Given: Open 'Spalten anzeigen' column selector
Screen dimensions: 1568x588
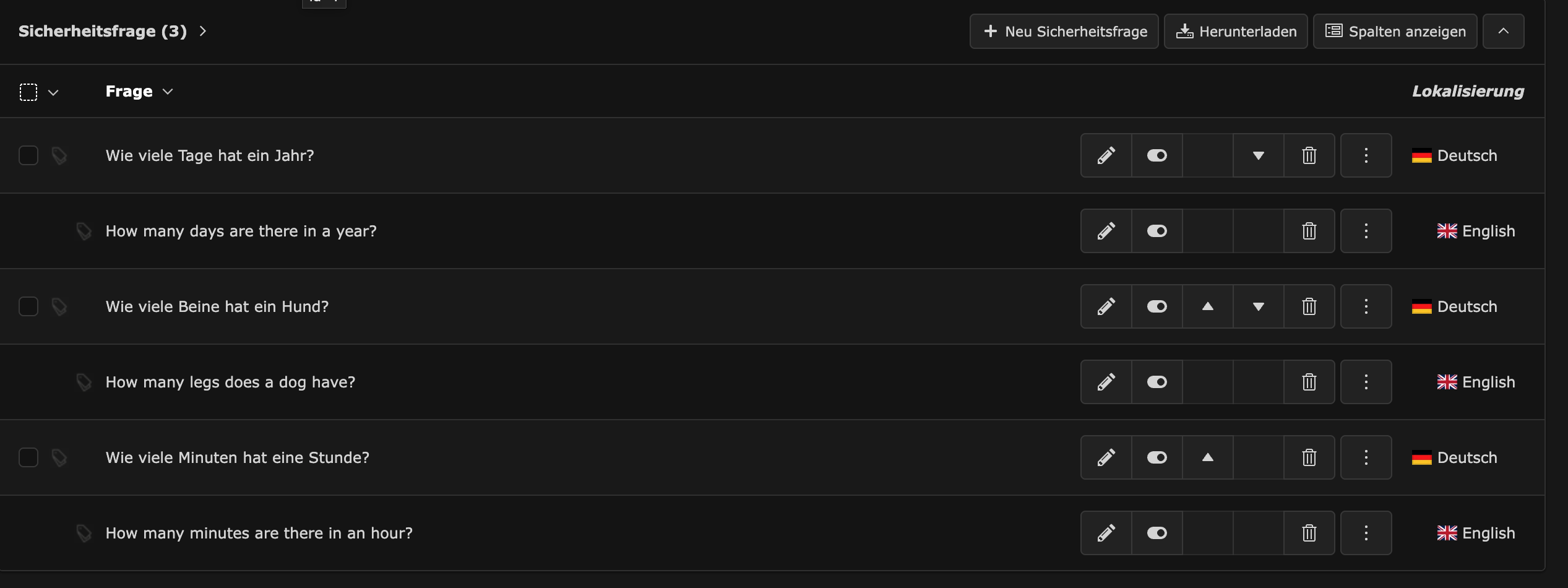Looking at the screenshot, I should [x=1395, y=32].
